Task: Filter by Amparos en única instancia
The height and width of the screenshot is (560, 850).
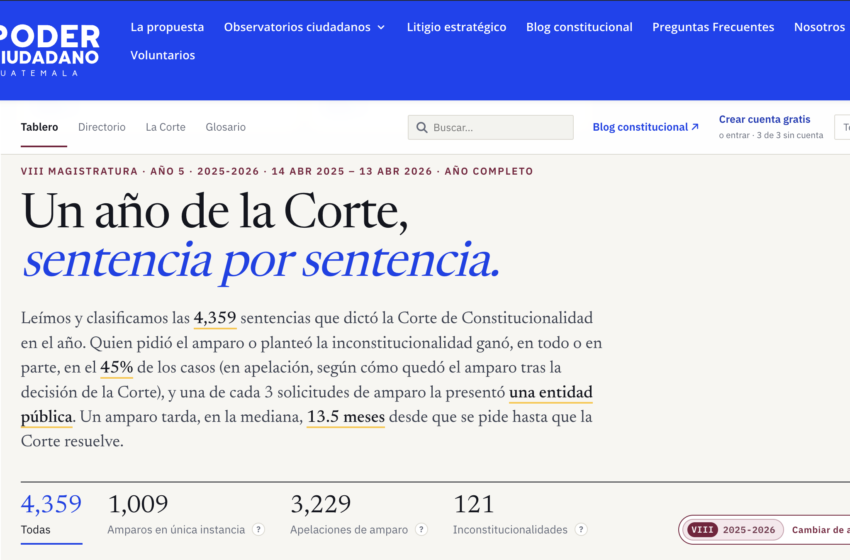Action: click(x=176, y=514)
